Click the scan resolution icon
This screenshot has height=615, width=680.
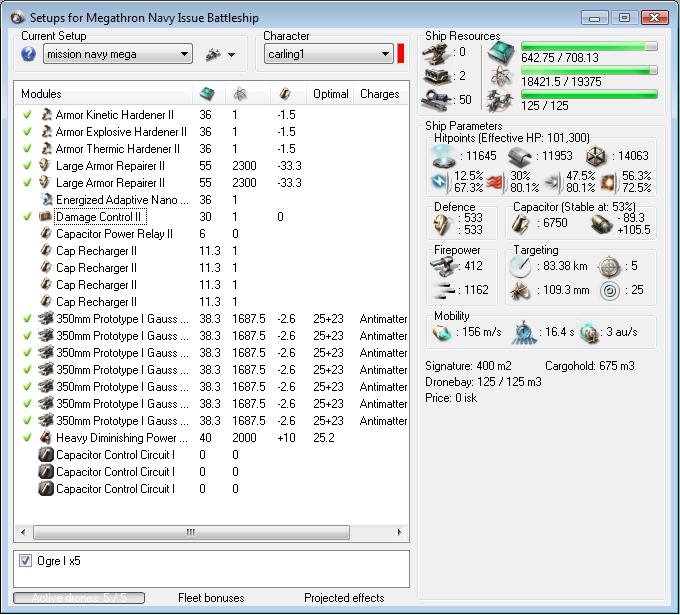pyautogui.click(x=520, y=291)
